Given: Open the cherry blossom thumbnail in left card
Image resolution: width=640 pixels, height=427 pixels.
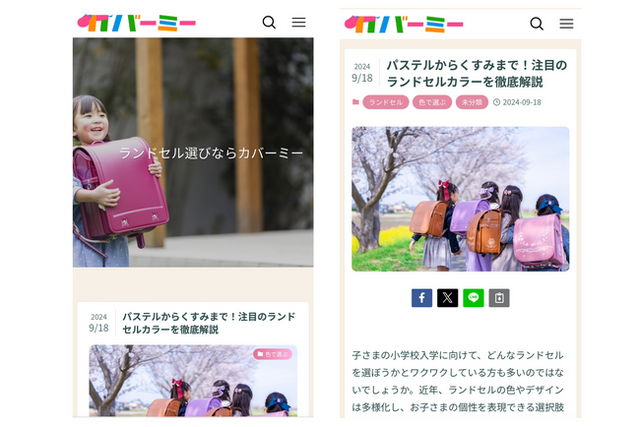Looking at the screenshot, I should click(x=193, y=380).
